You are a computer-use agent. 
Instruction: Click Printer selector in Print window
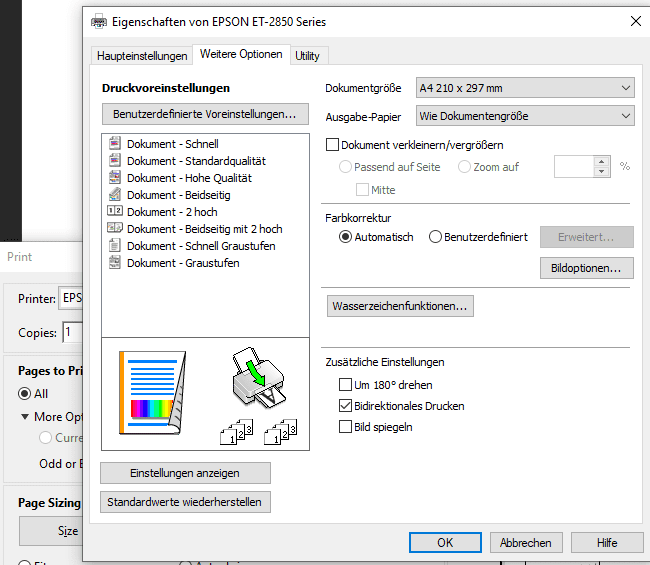click(70, 298)
